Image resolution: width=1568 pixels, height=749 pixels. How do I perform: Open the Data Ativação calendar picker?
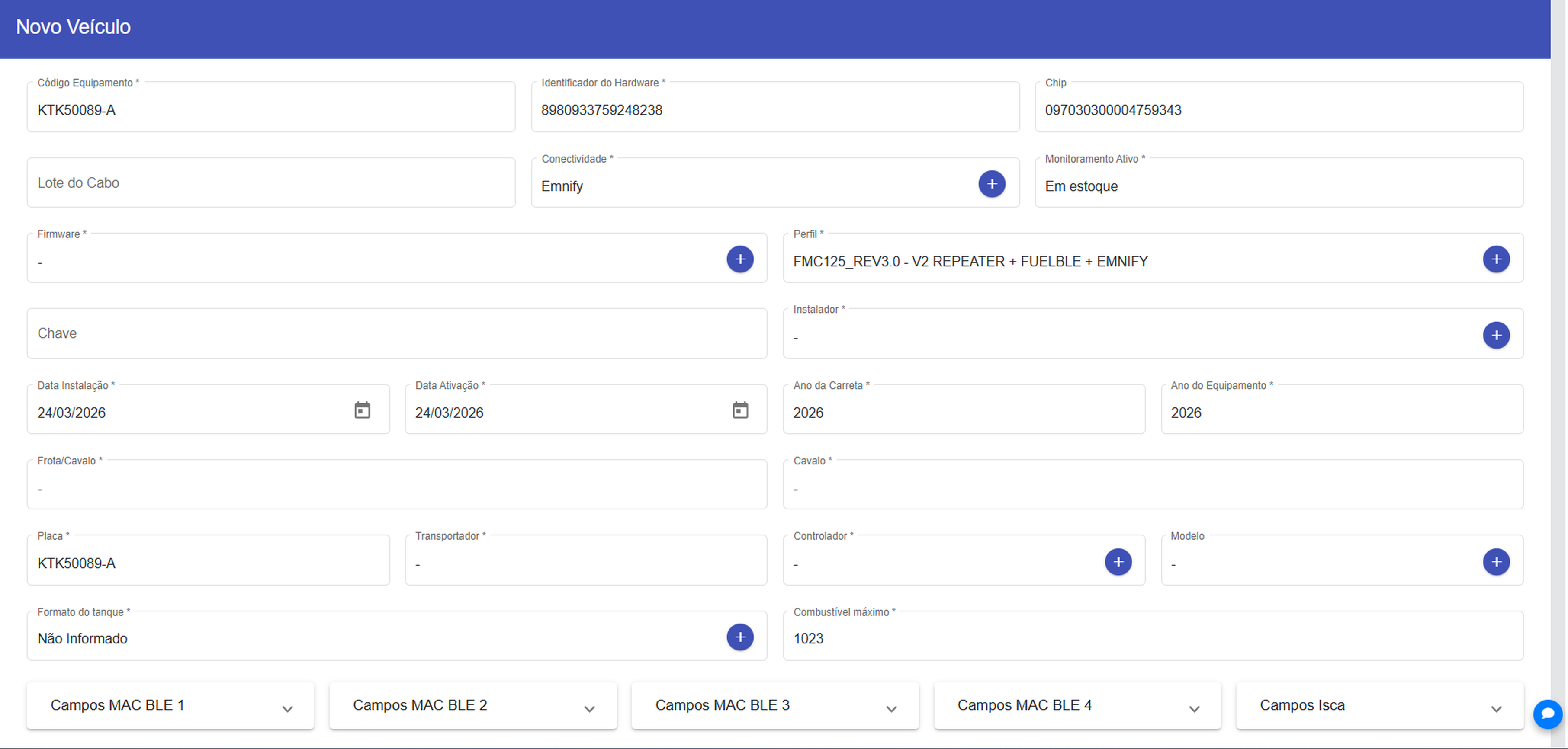pyautogui.click(x=739, y=410)
